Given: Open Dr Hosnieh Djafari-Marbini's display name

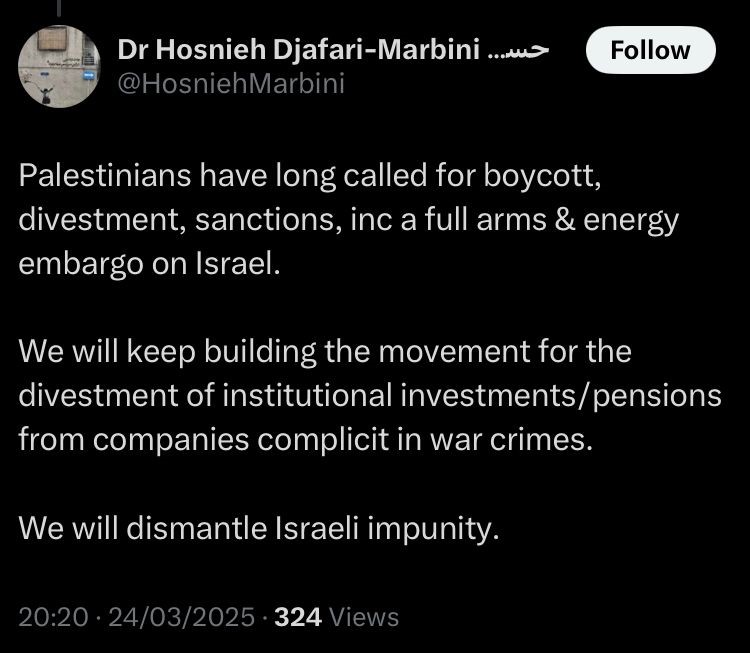Looking at the screenshot, I should coord(298,50).
